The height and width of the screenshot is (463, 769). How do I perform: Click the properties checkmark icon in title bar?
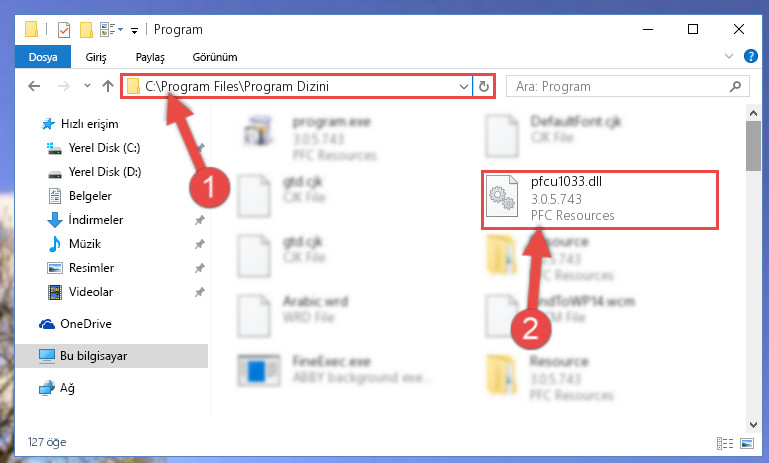tap(64, 30)
